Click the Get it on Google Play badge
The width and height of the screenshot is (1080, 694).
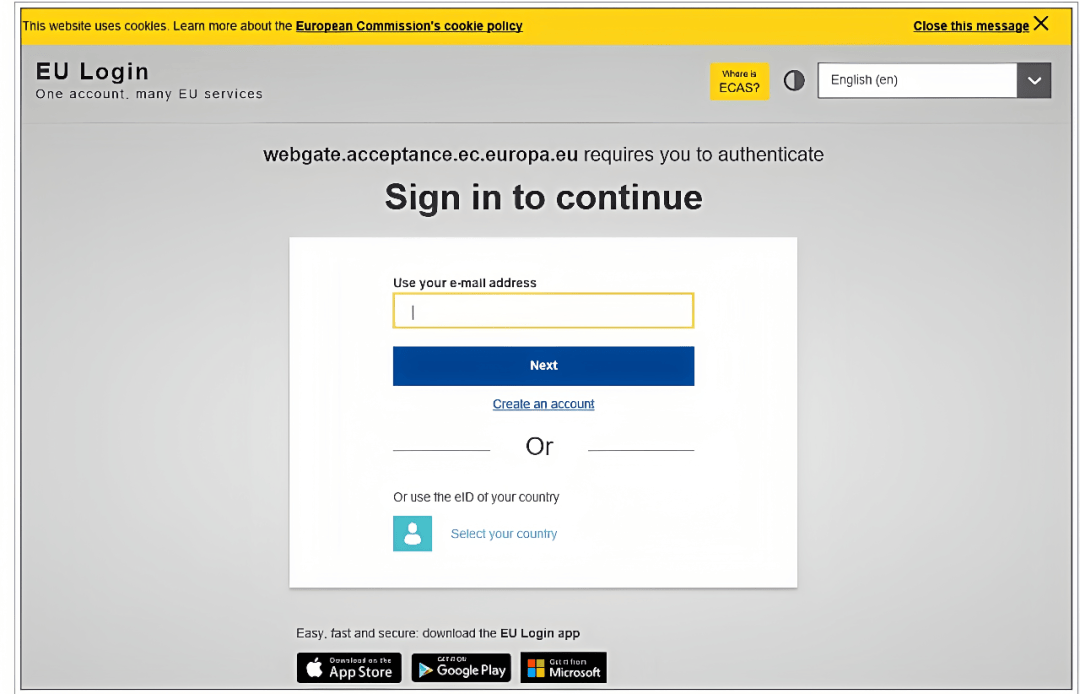pos(461,668)
